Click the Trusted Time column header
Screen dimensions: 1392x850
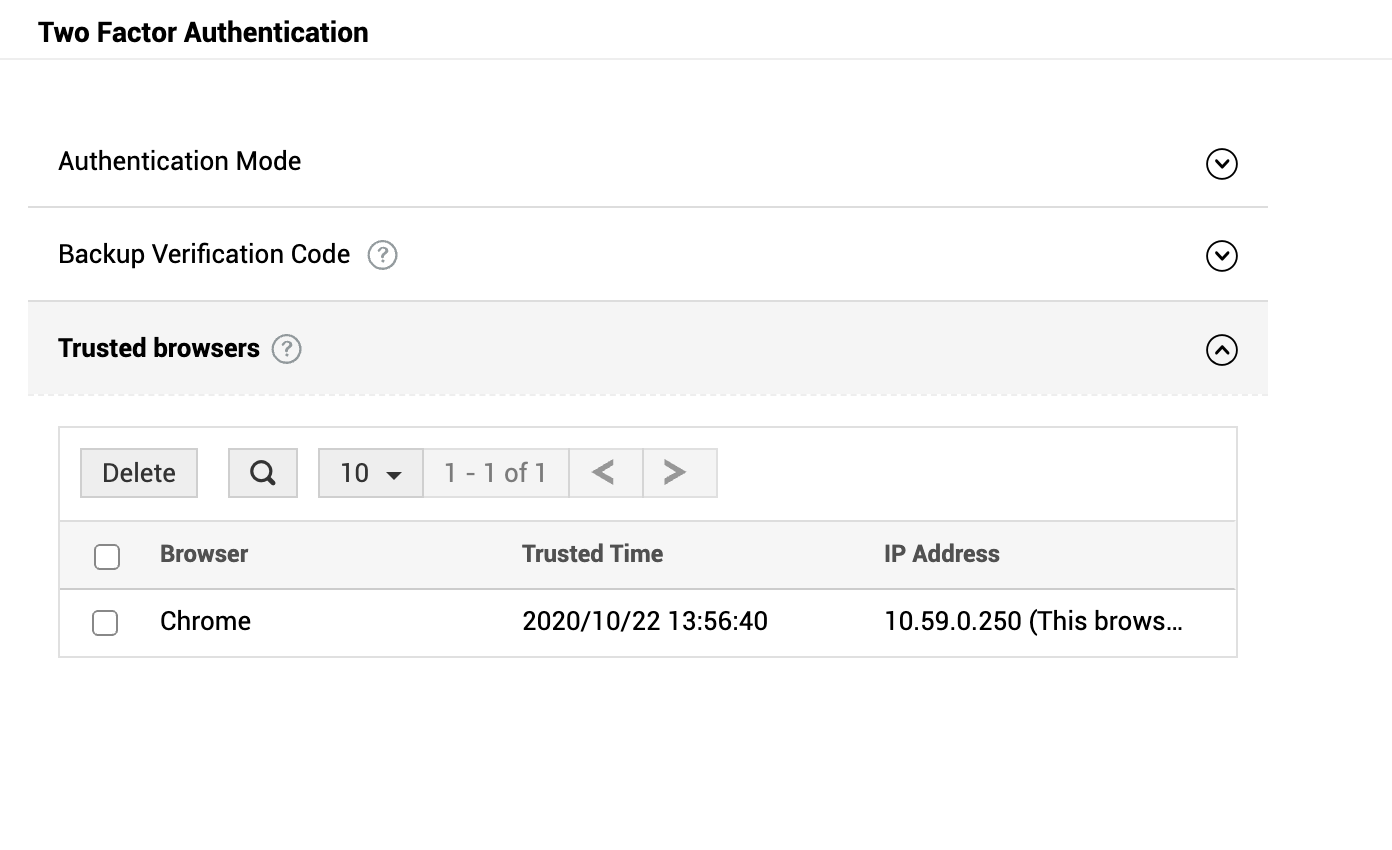(x=592, y=554)
